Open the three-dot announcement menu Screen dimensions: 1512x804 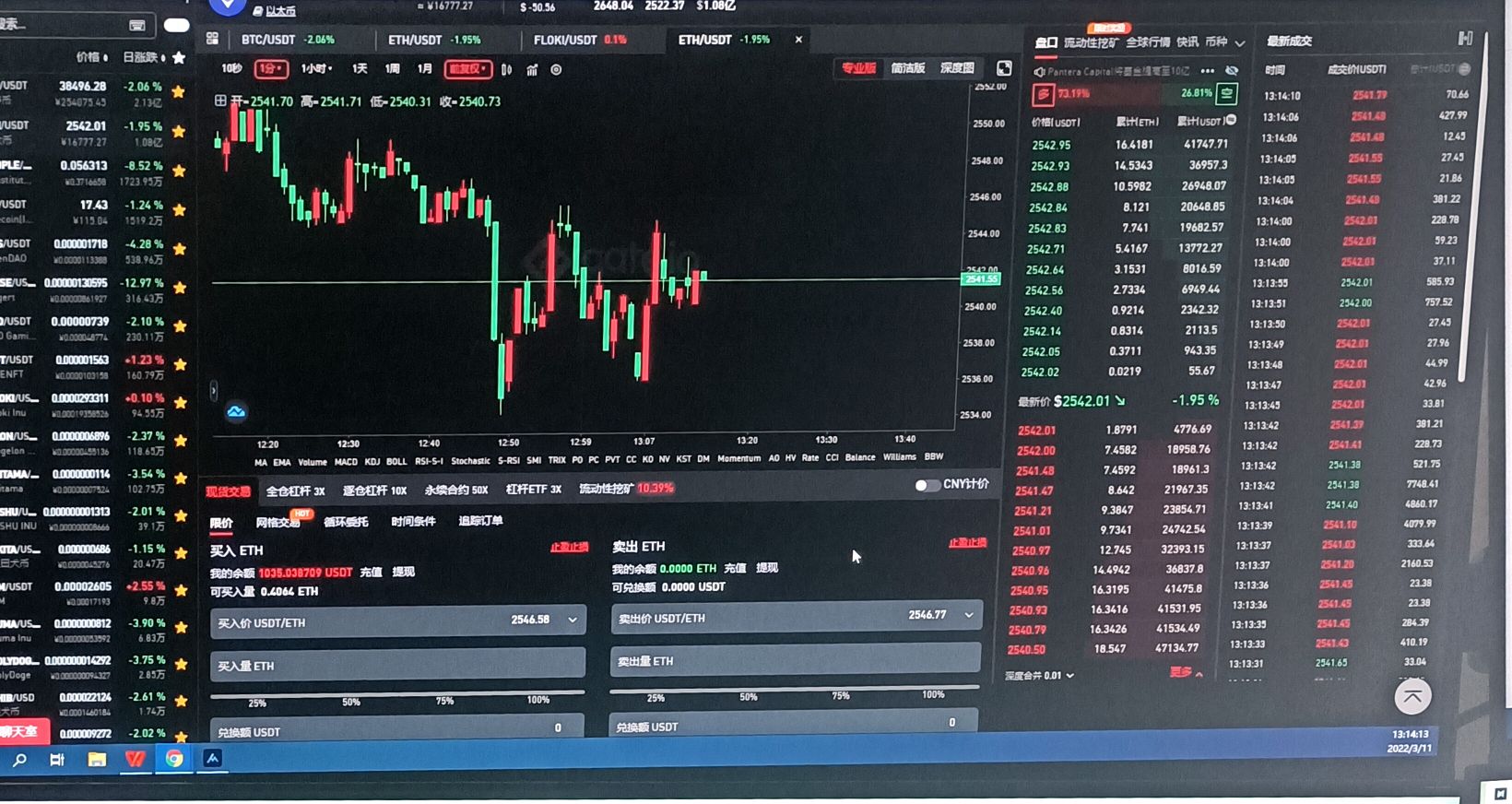pos(1207,71)
